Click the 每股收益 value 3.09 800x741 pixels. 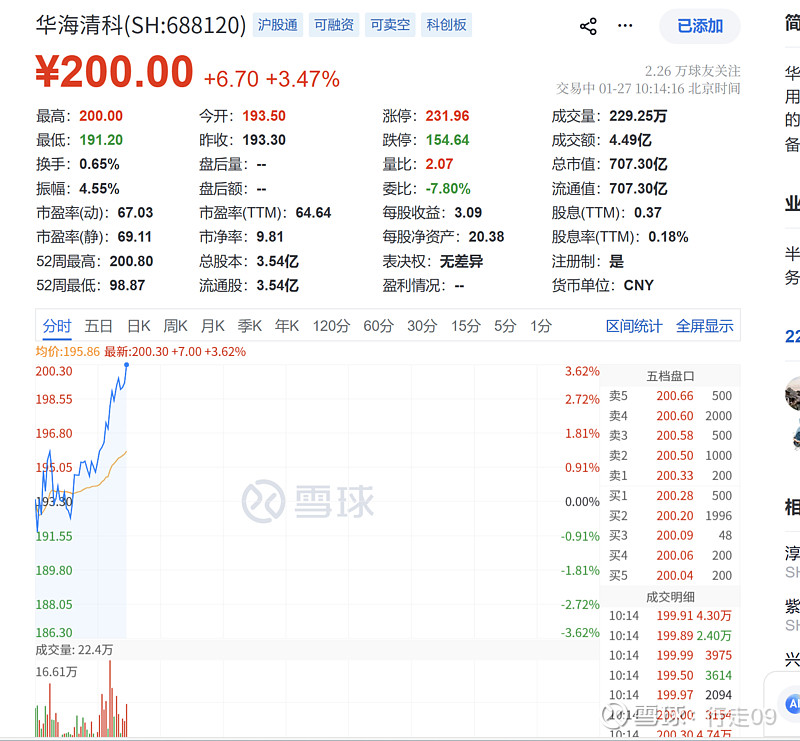468,212
